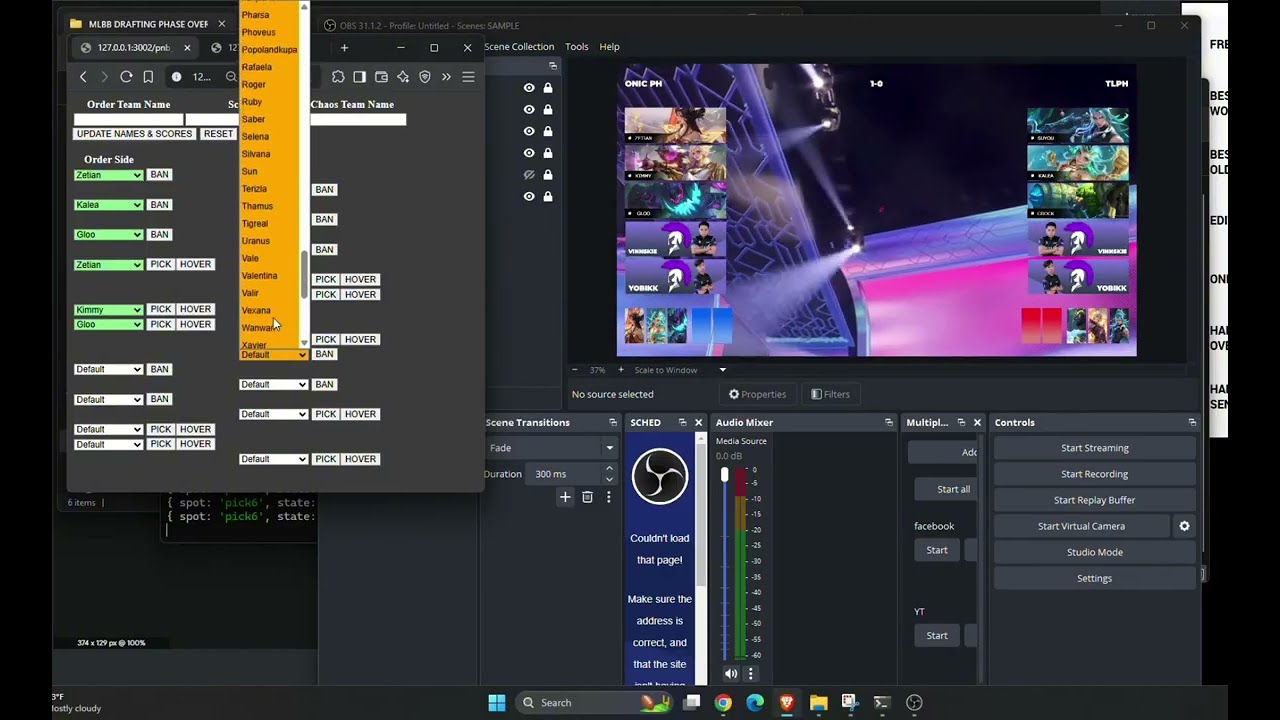Open the Kimmy hero dropdown
This screenshot has width=1280, height=720.
click(x=109, y=310)
